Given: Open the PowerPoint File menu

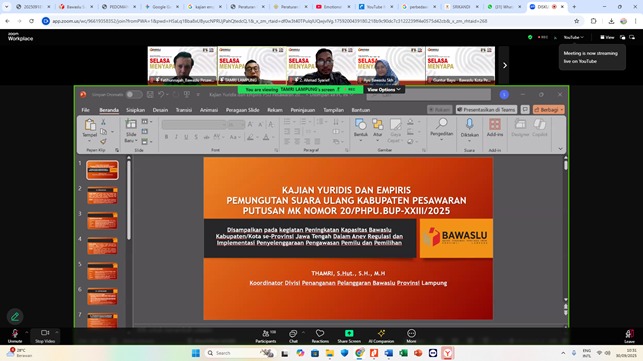Looking at the screenshot, I should pos(85,110).
